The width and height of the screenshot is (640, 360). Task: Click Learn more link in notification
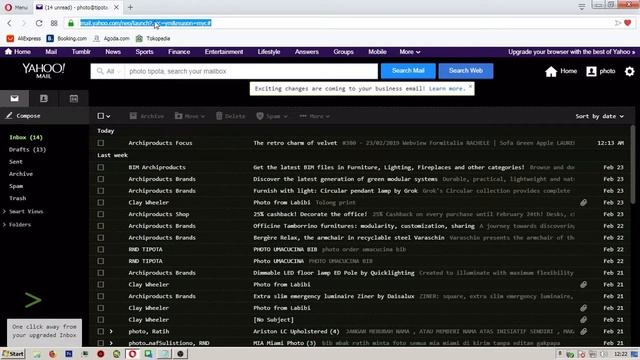447,89
